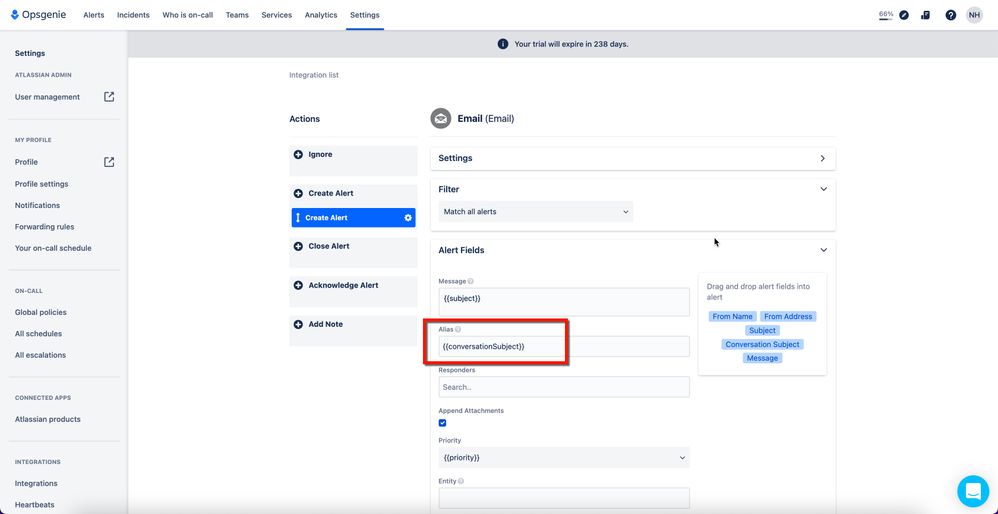
Task: Add a Close Alert action plus icon
Action: tap(298, 246)
